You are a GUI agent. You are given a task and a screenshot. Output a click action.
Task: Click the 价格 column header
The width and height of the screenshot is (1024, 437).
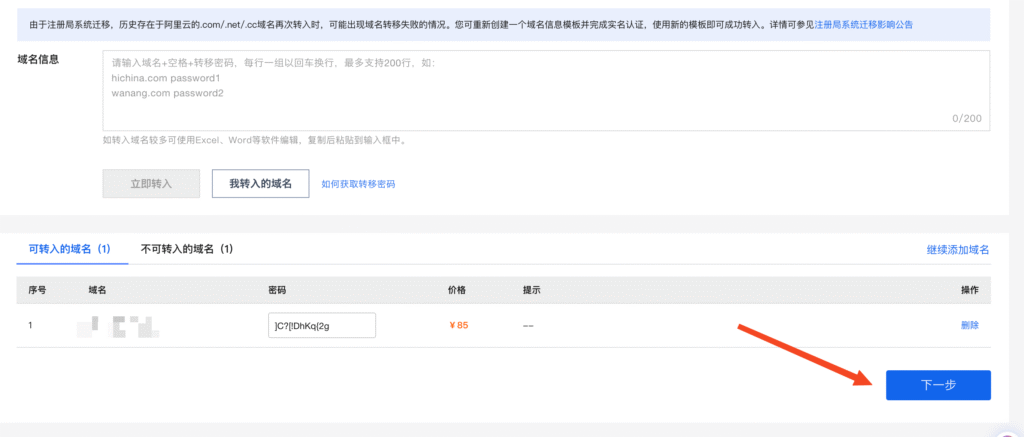pos(456,290)
